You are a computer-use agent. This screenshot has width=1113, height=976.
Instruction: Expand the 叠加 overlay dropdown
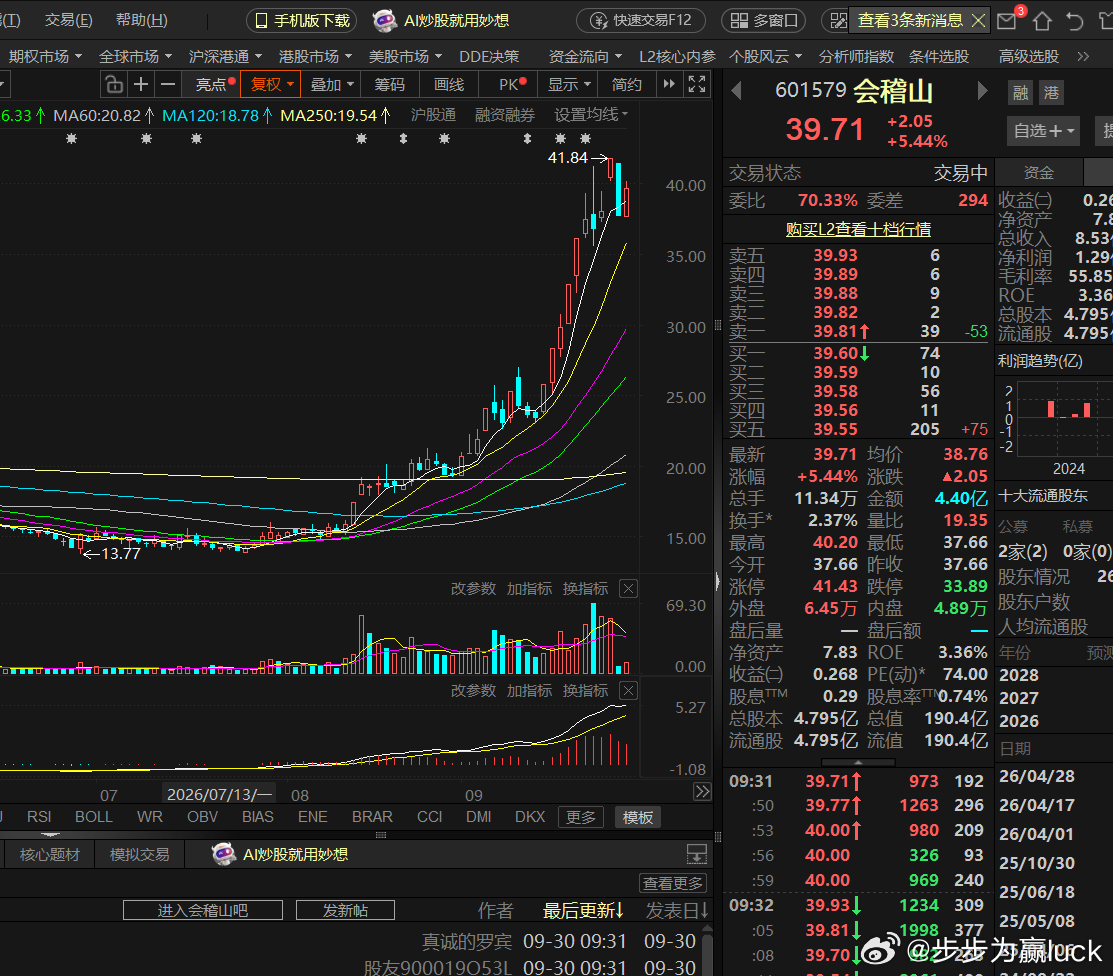pyautogui.click(x=331, y=84)
